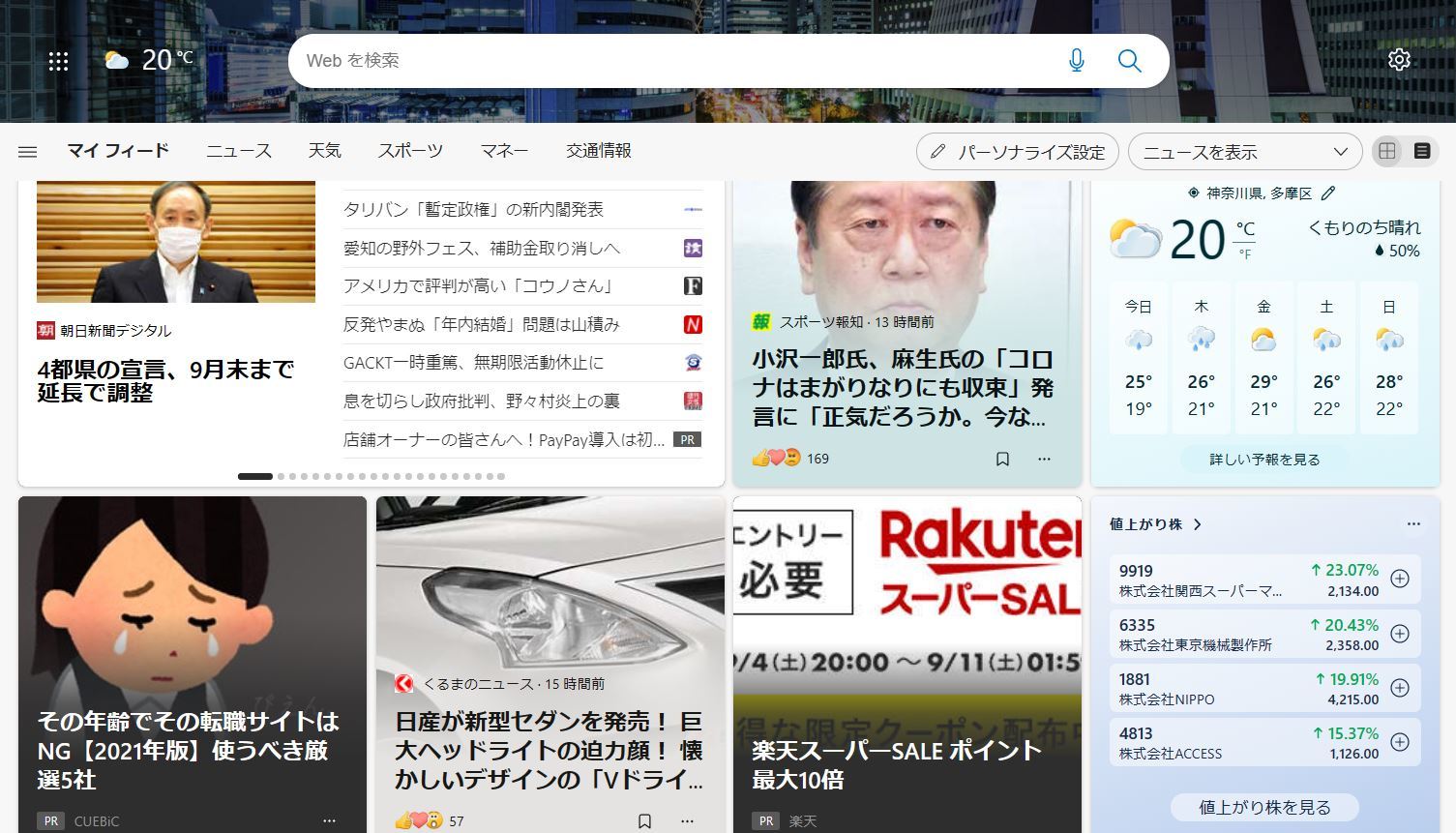Bookmark the 小沢一郎氏 article
1456x833 pixels.
1002,459
